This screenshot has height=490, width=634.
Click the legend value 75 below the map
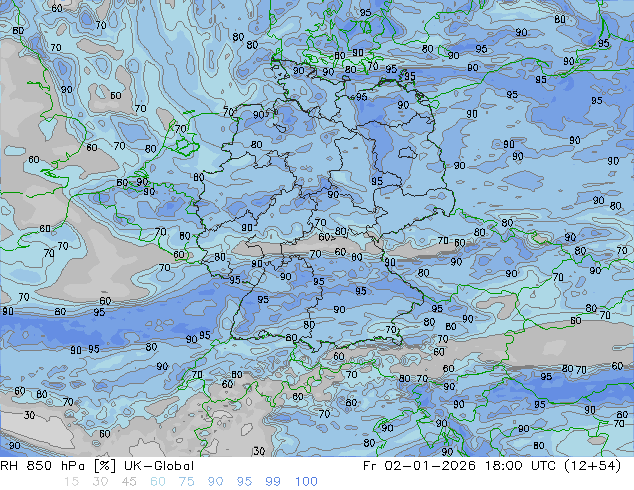click(x=186, y=482)
